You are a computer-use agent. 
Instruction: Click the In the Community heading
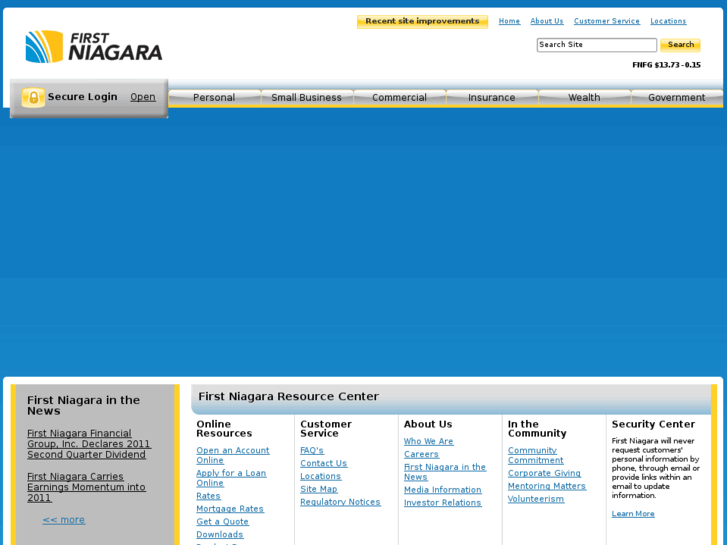(537, 429)
